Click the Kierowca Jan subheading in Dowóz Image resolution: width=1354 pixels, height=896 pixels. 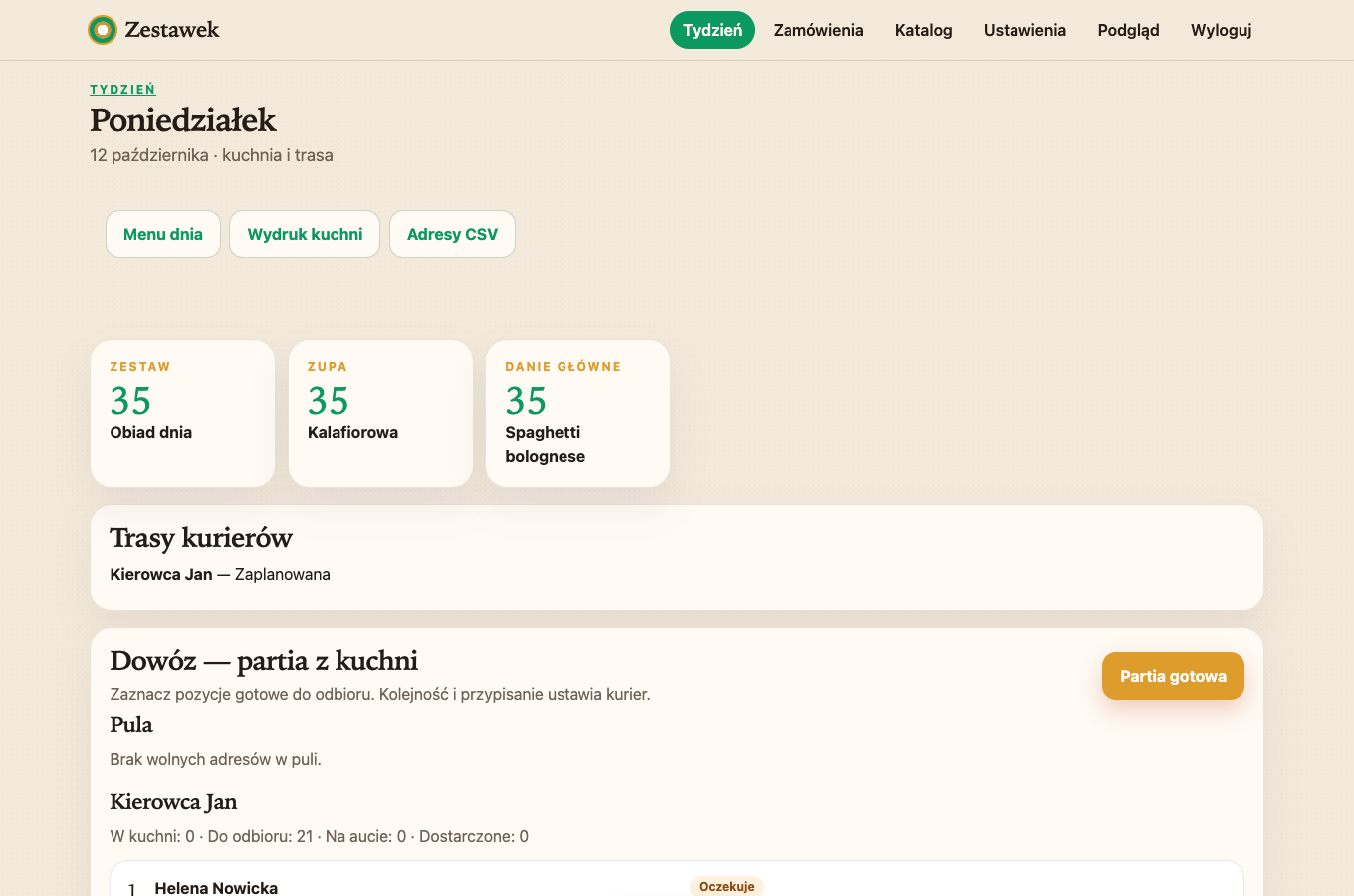[x=173, y=802]
